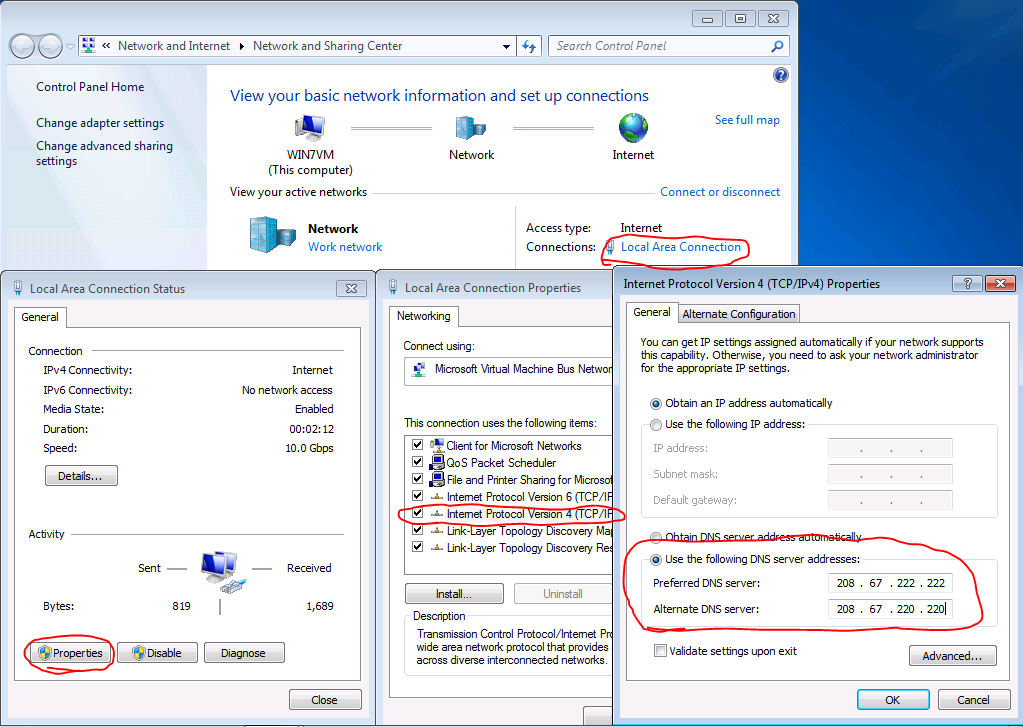Click the Work network building icon

pyautogui.click(x=272, y=236)
